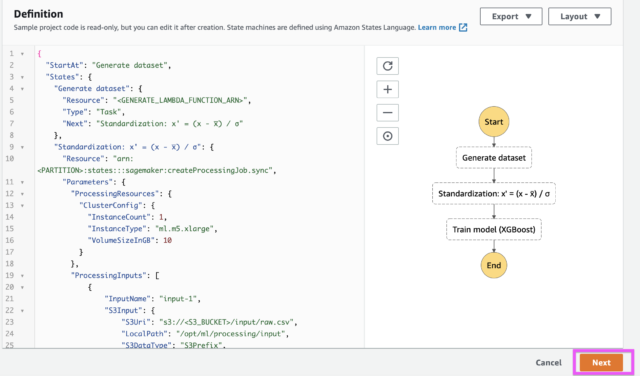640x376 pixels.
Task: Collapse the Parameters block at line 11
Action: pos(22,182)
